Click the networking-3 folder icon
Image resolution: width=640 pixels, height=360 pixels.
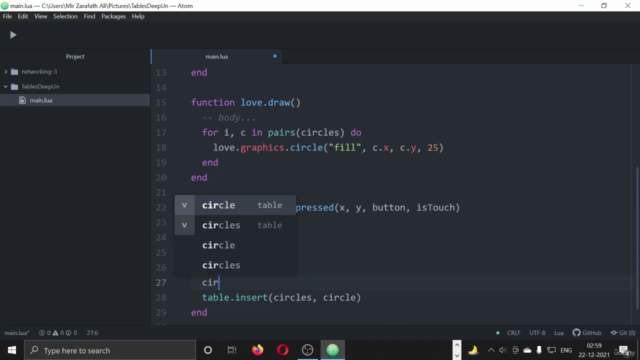[15, 72]
